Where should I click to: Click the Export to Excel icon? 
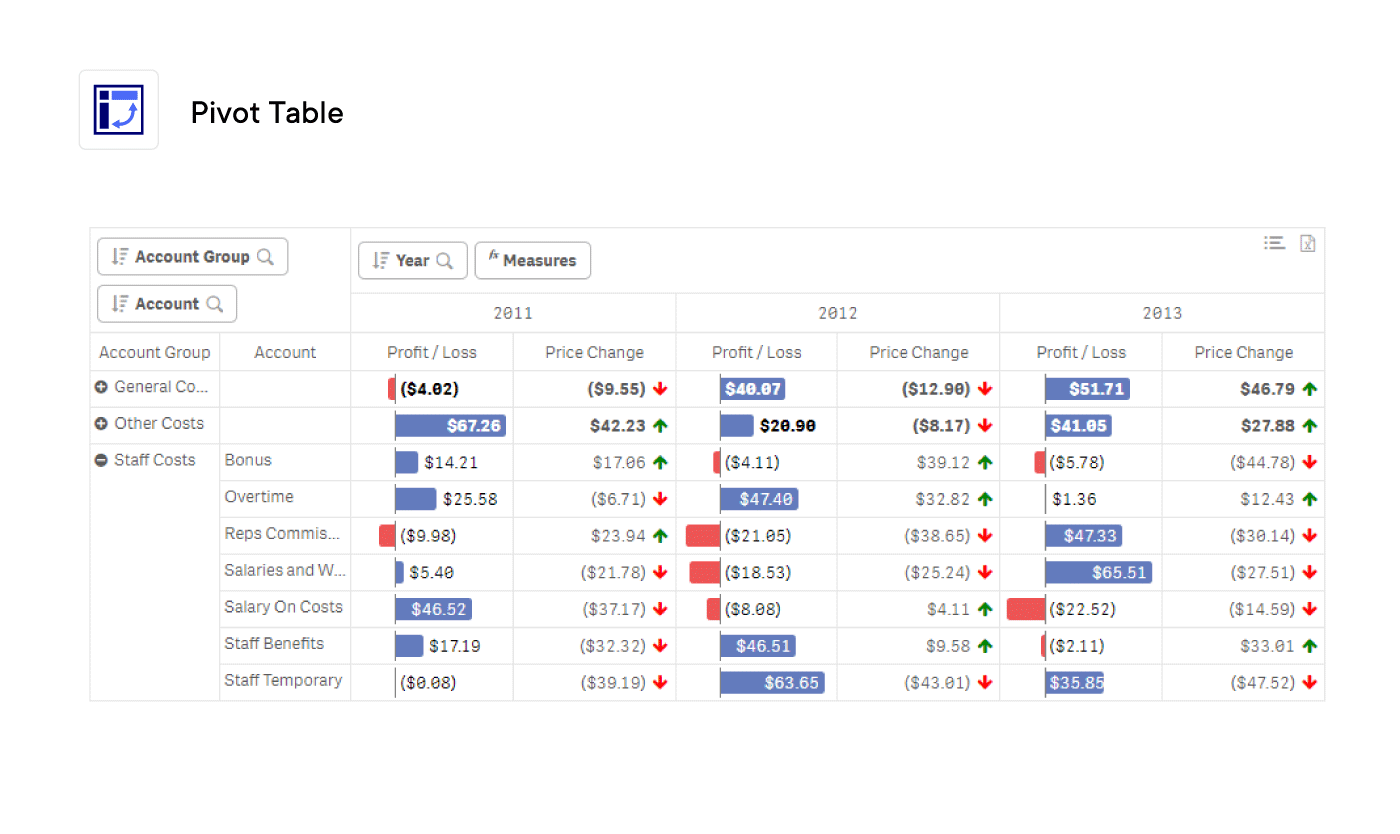point(1308,242)
